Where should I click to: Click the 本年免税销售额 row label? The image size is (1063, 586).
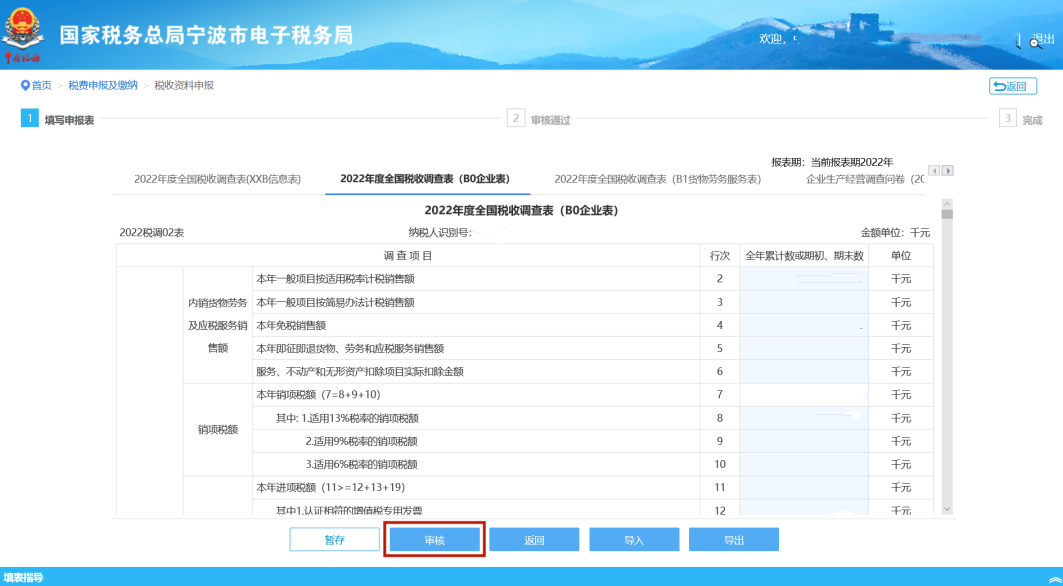click(x=291, y=326)
